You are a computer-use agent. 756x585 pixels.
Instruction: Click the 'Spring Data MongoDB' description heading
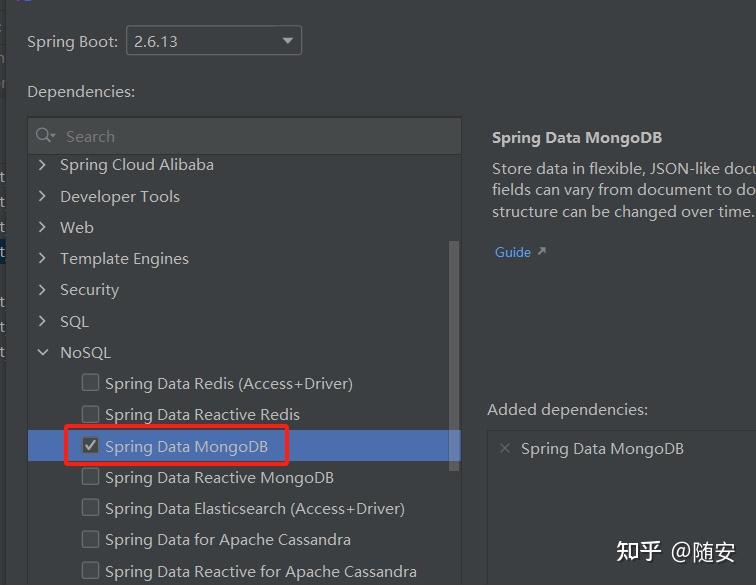[x=577, y=138]
